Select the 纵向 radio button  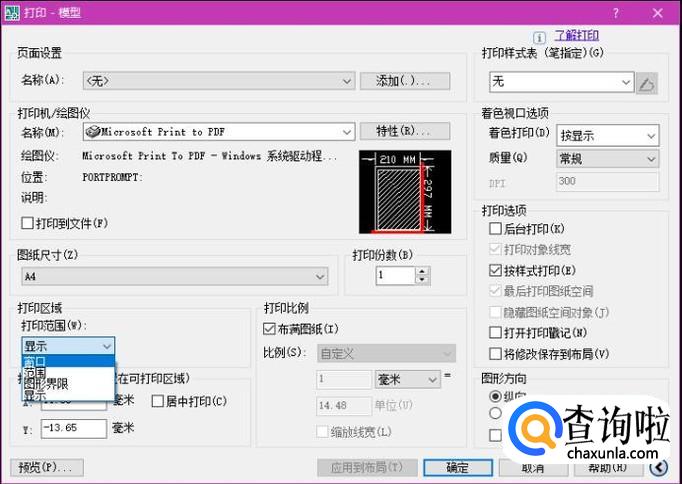tap(495, 396)
